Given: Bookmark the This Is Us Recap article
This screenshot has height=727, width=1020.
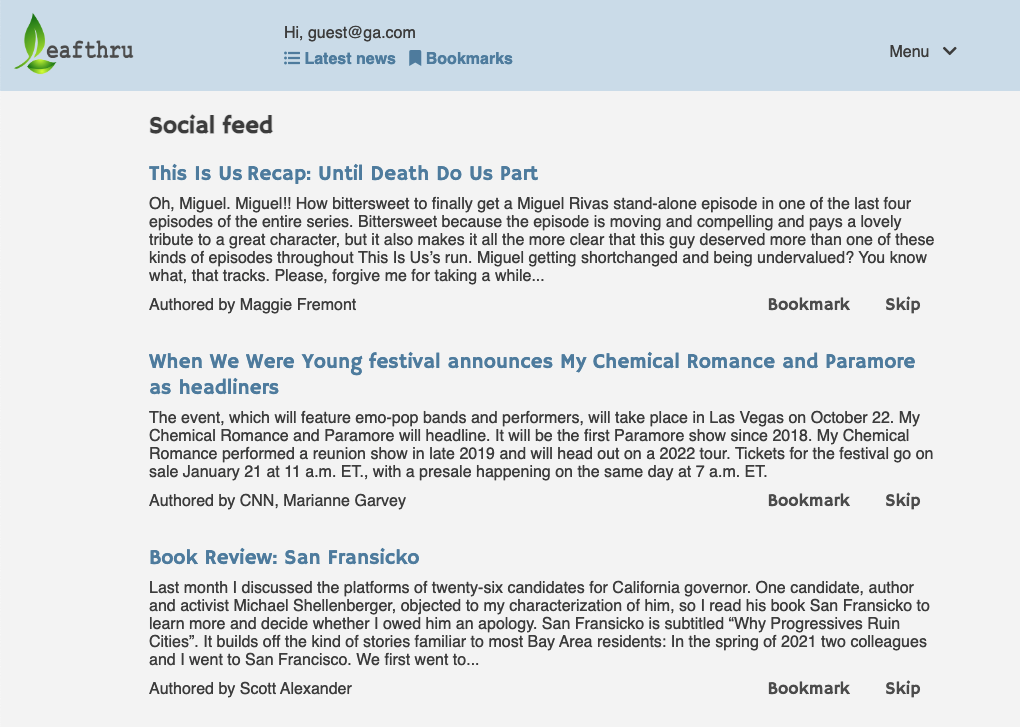Looking at the screenshot, I should (x=809, y=304).
